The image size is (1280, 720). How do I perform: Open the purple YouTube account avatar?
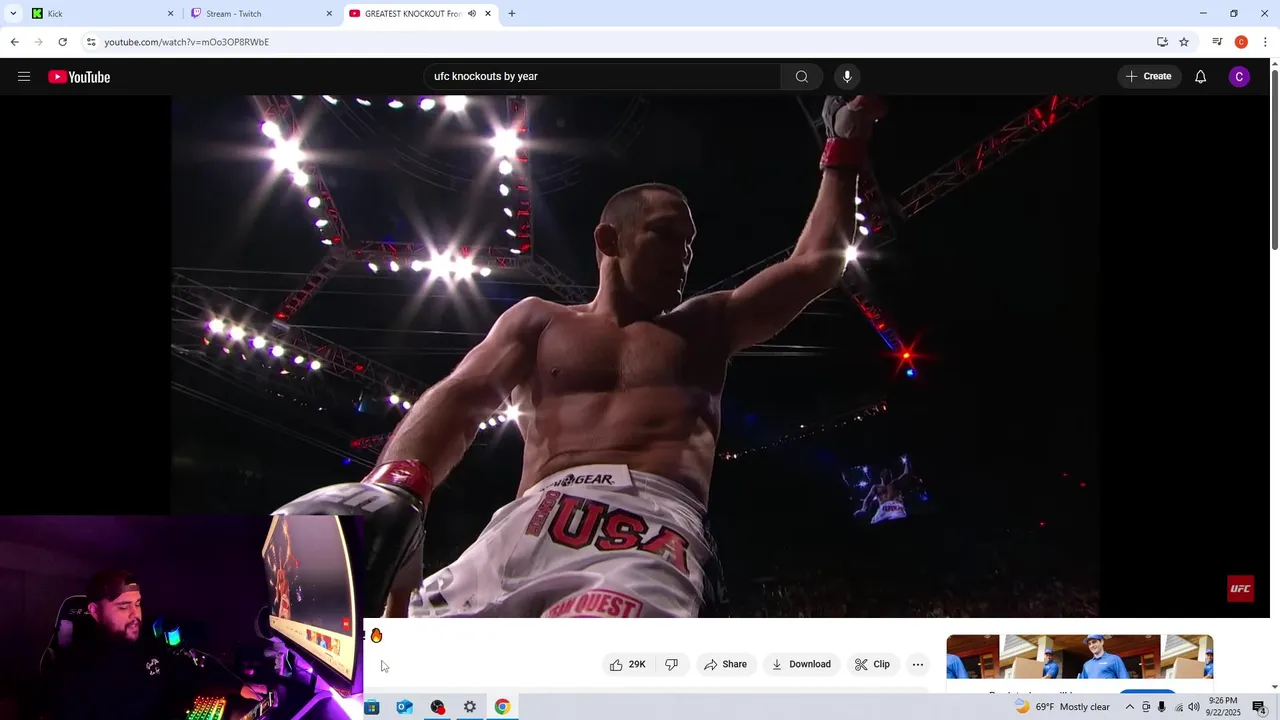(1239, 77)
